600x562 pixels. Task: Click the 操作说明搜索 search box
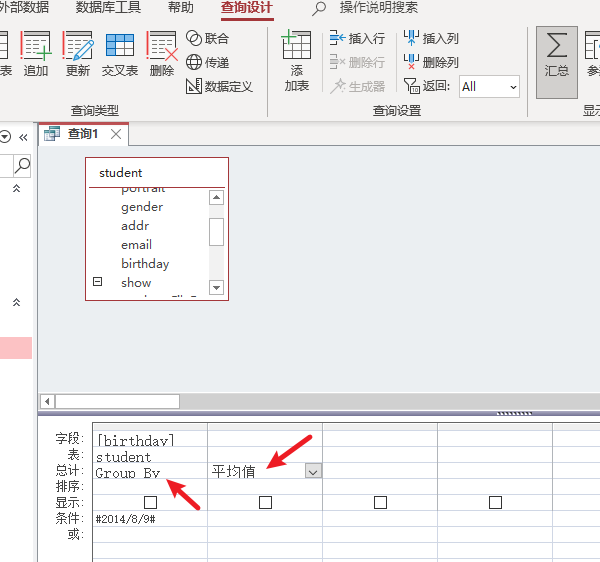pyautogui.click(x=379, y=8)
